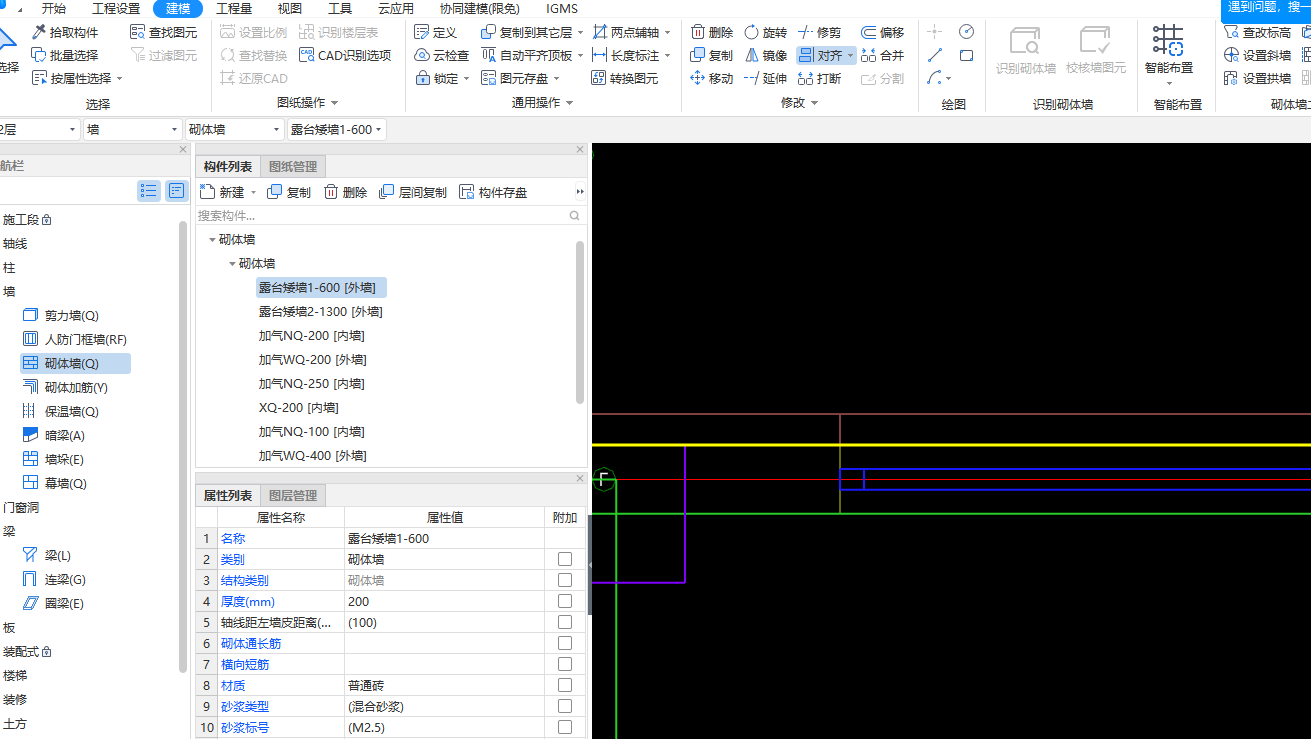The image size is (1311, 739).
Task: Select the 拾取构件 pick component tool
Action: tap(64, 33)
